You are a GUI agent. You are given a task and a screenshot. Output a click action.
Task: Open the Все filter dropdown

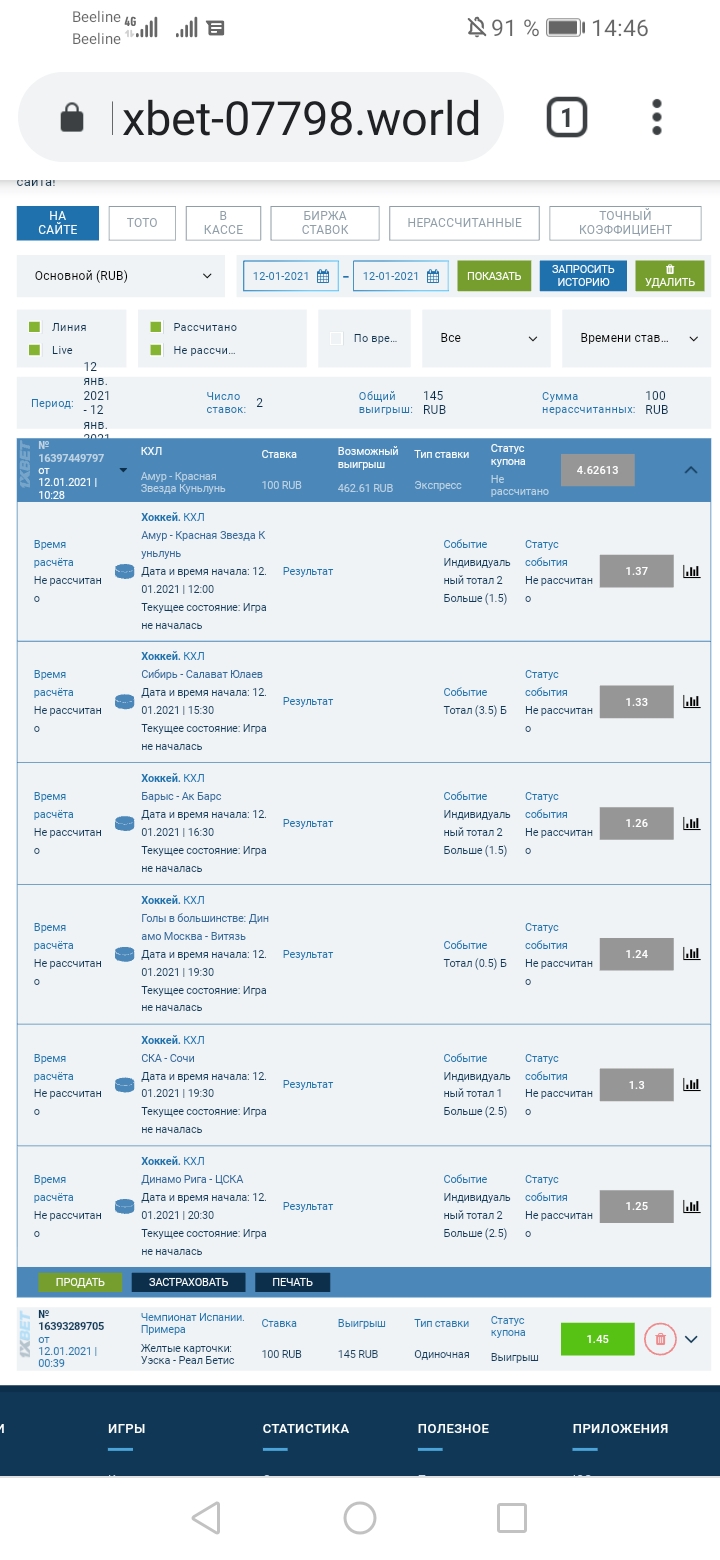click(487, 339)
